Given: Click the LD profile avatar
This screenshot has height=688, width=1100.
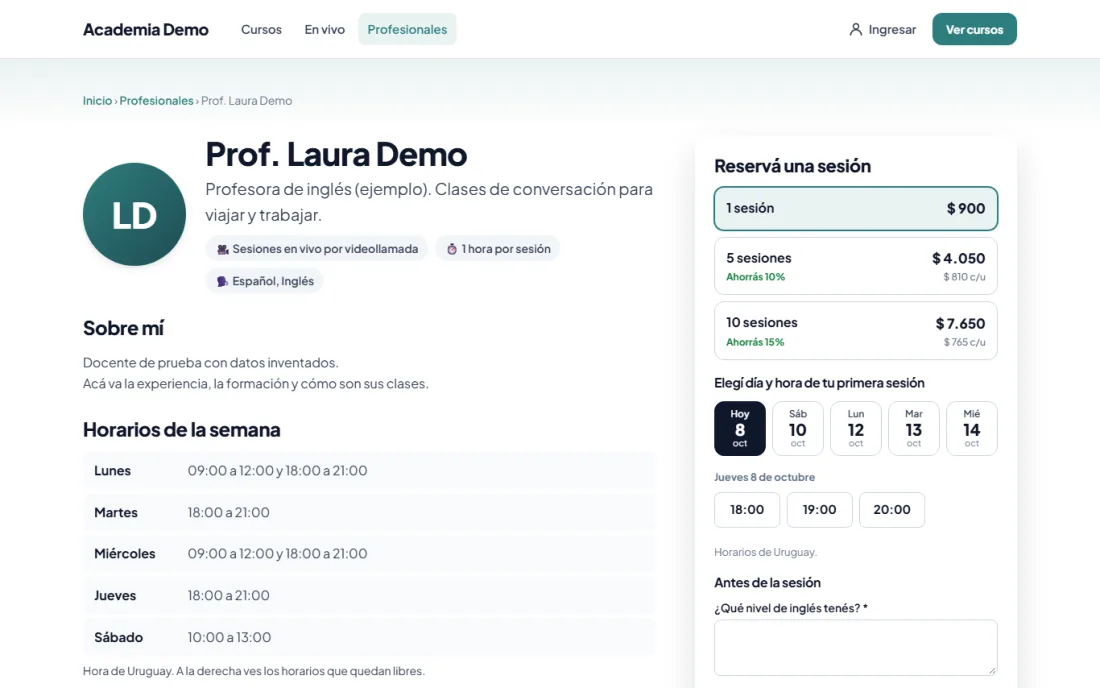Looking at the screenshot, I should [134, 215].
